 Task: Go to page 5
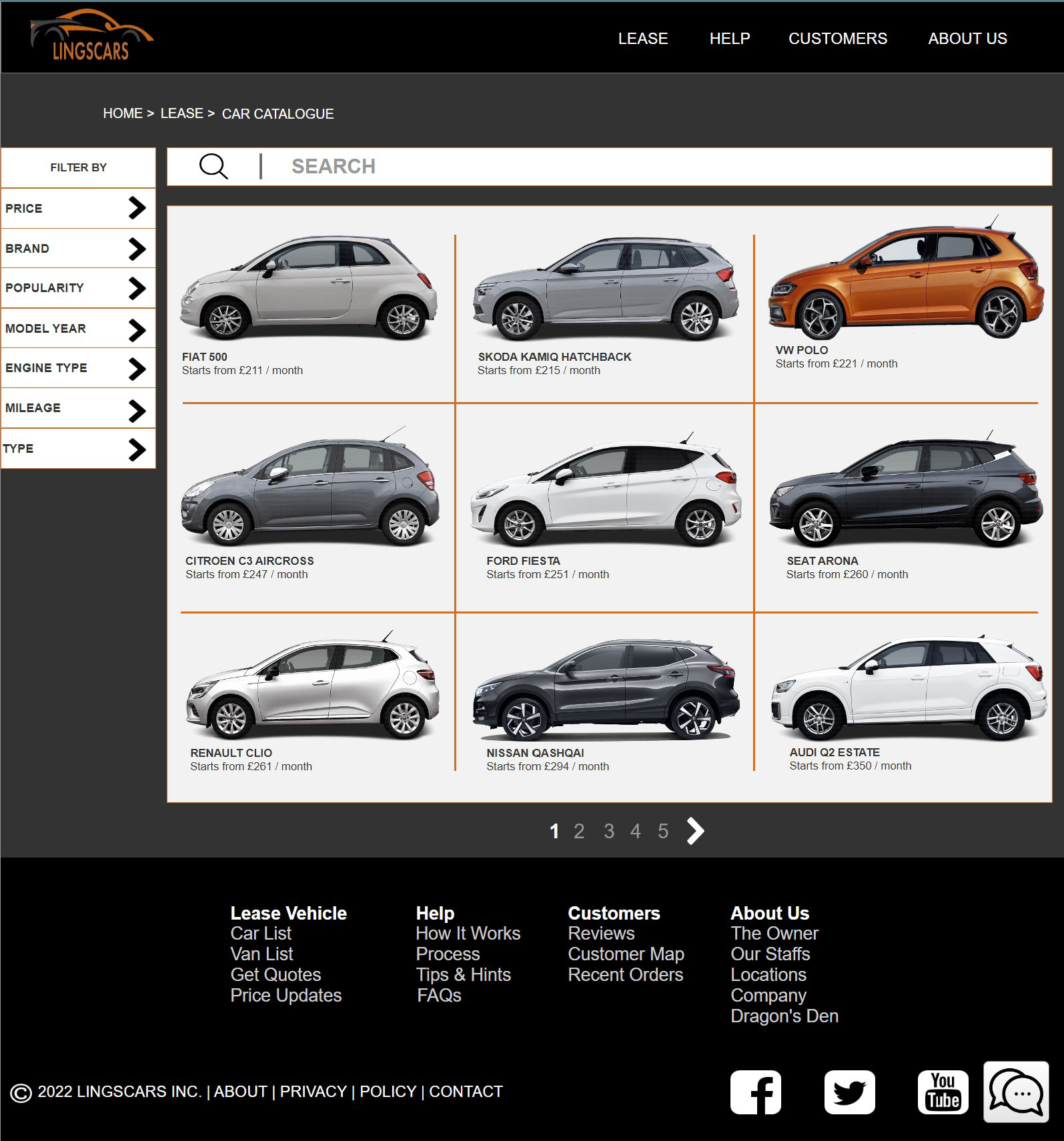click(x=662, y=832)
